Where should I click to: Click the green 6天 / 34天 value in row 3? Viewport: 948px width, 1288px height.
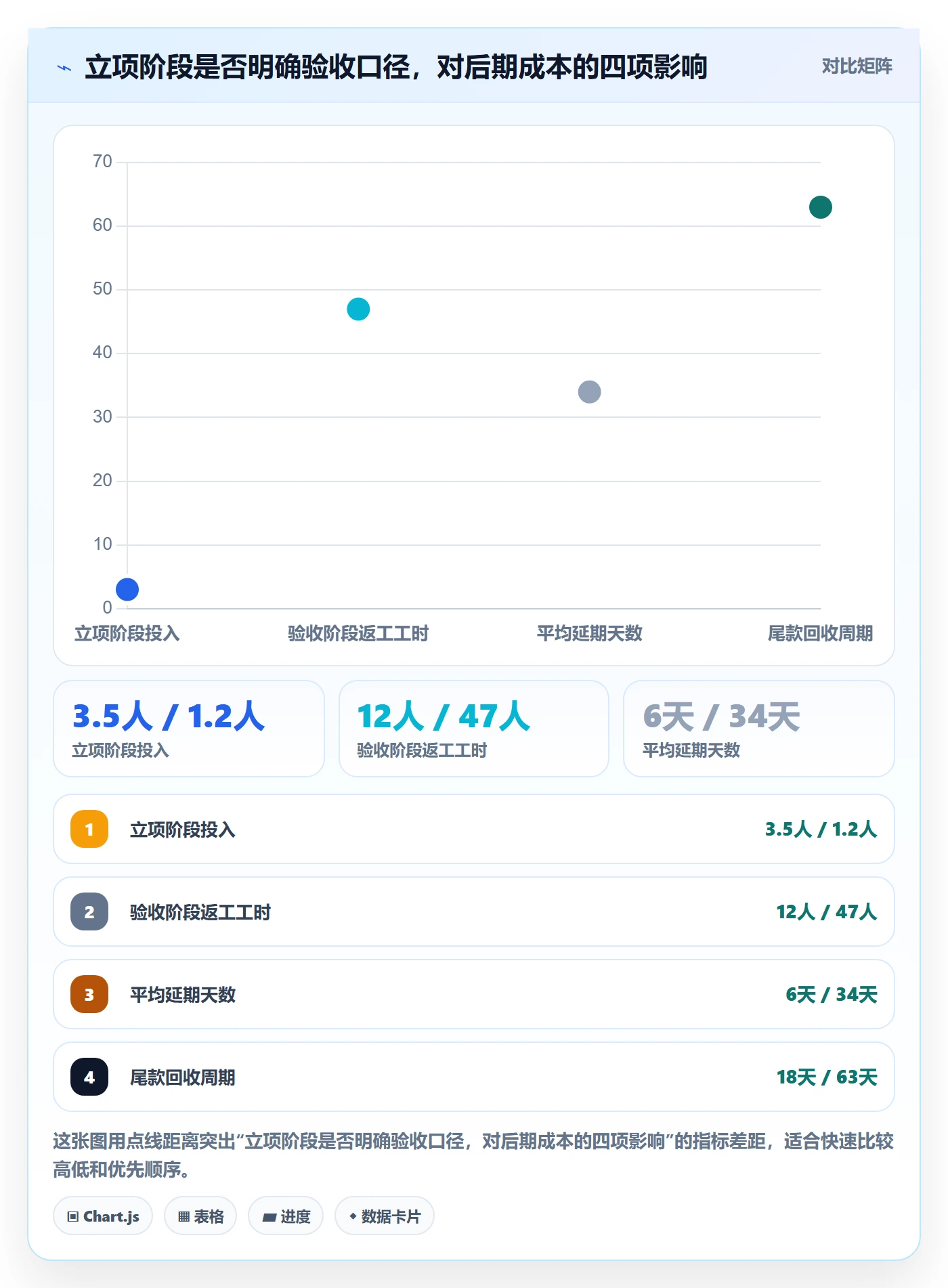(832, 995)
